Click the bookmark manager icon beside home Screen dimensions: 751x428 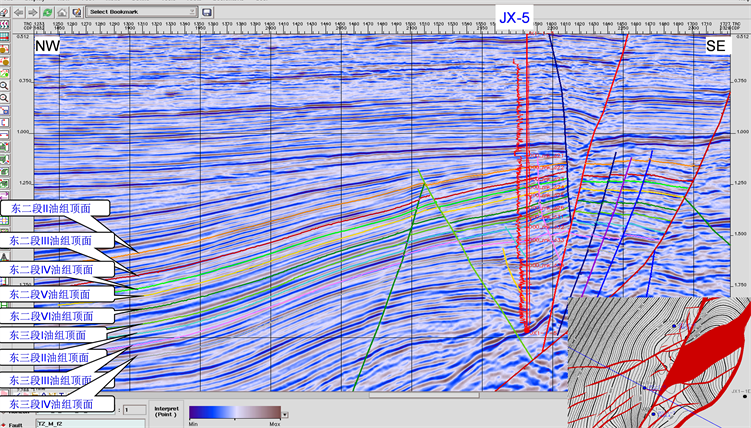tap(76, 12)
